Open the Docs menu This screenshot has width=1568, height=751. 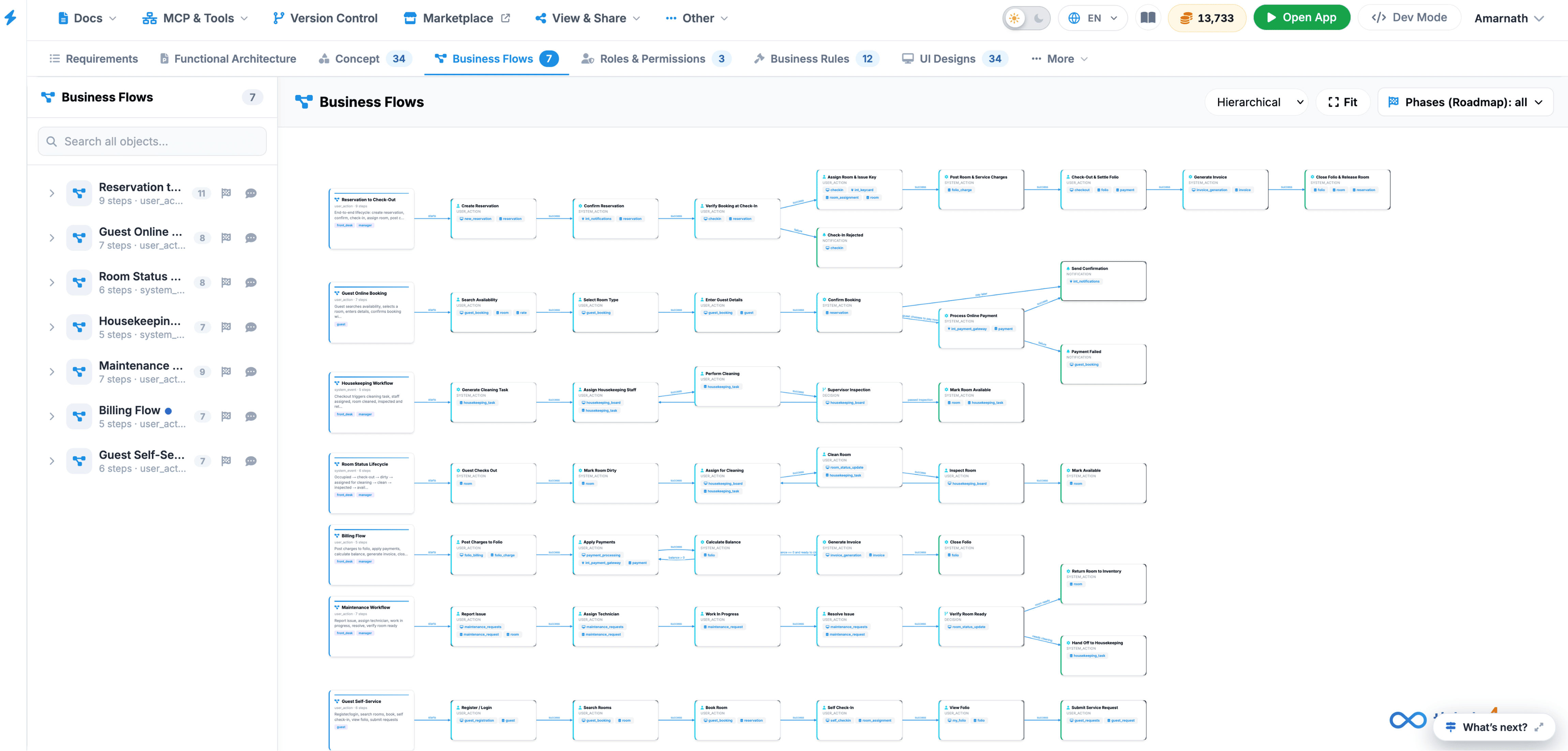pos(87,18)
